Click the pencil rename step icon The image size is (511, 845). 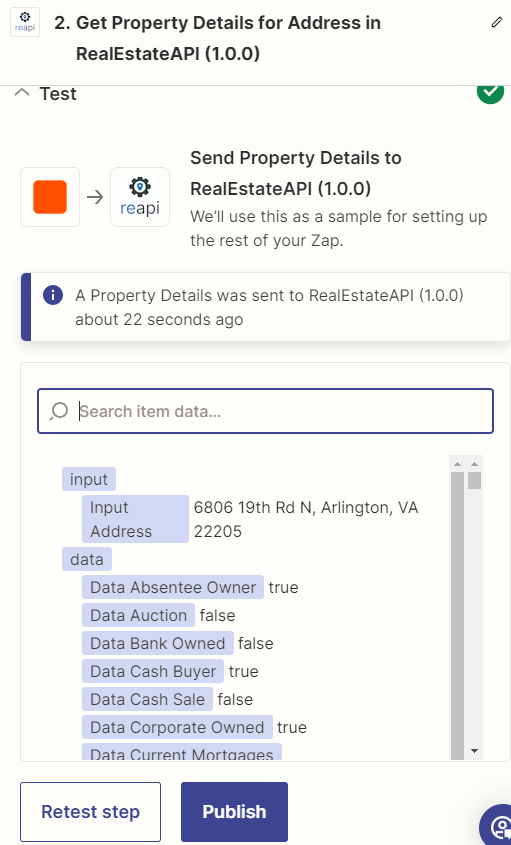tap(496, 23)
